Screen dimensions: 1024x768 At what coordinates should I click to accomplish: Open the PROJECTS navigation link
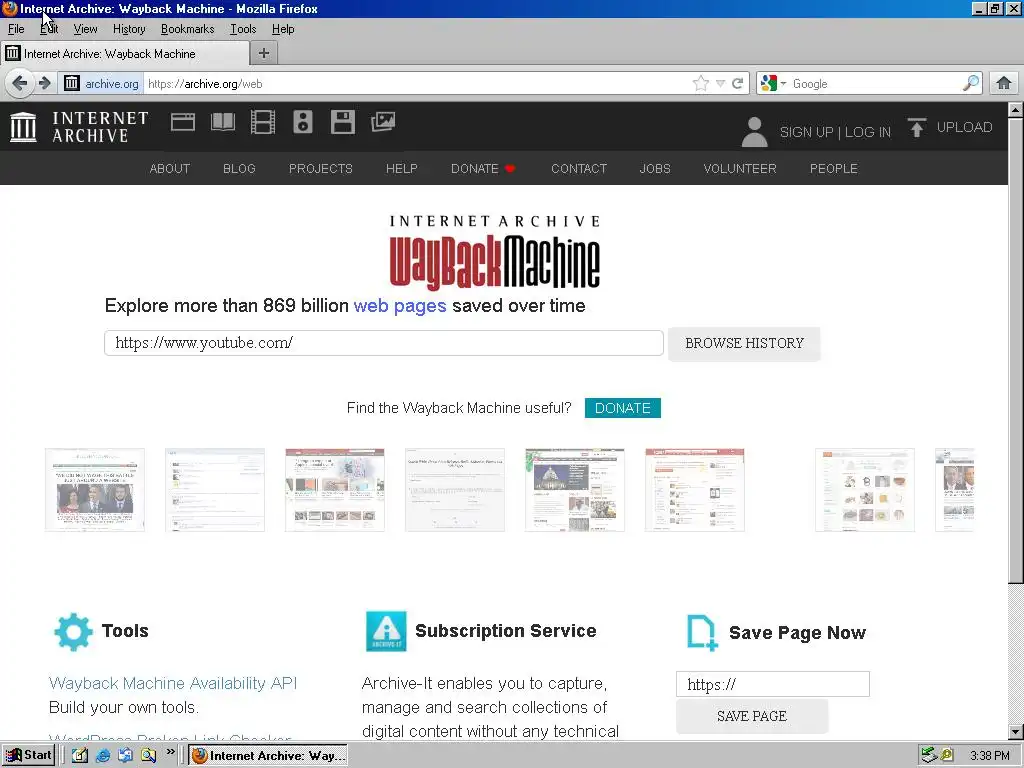321,168
